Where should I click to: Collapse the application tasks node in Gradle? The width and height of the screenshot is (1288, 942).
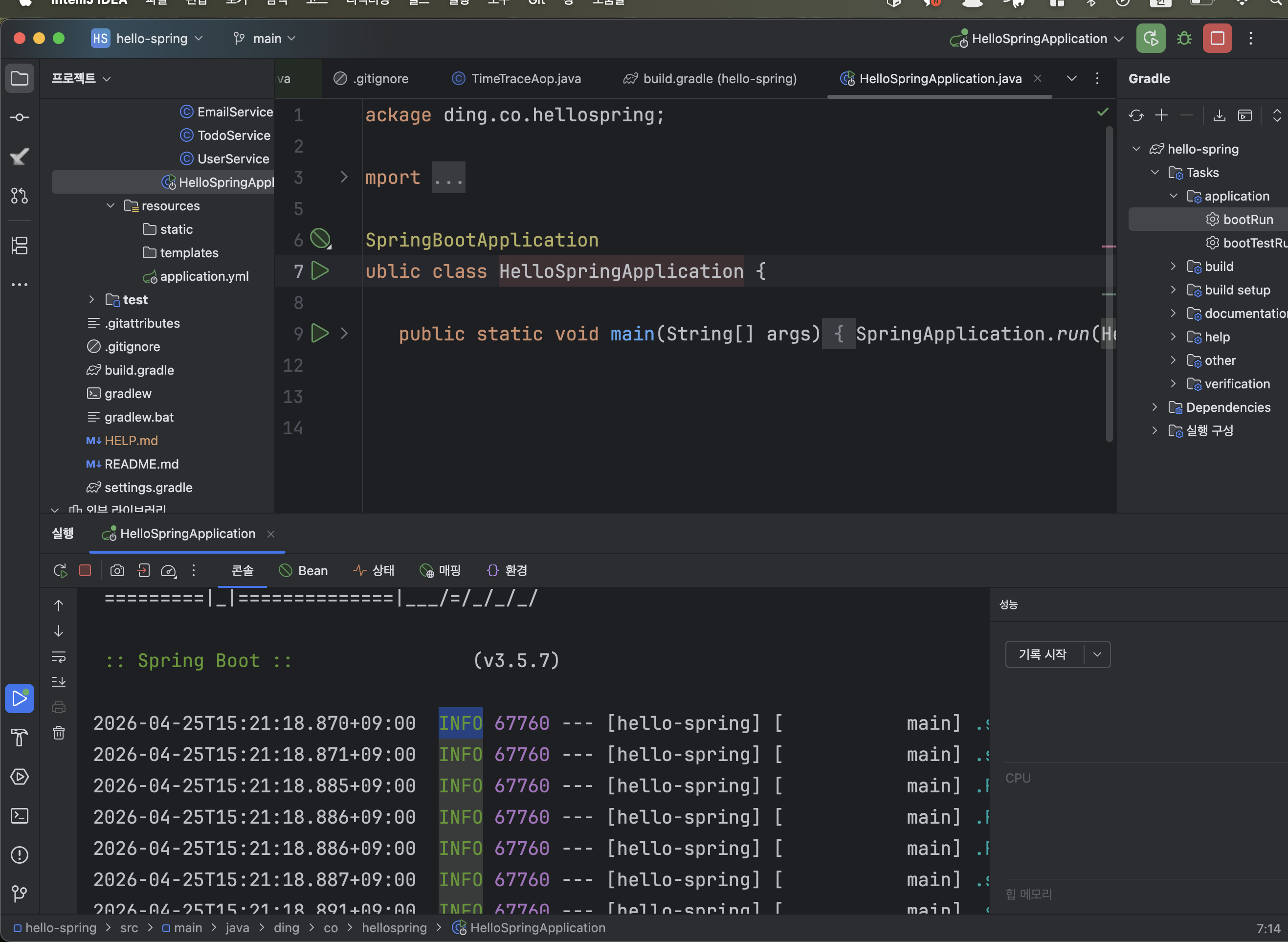click(x=1173, y=196)
